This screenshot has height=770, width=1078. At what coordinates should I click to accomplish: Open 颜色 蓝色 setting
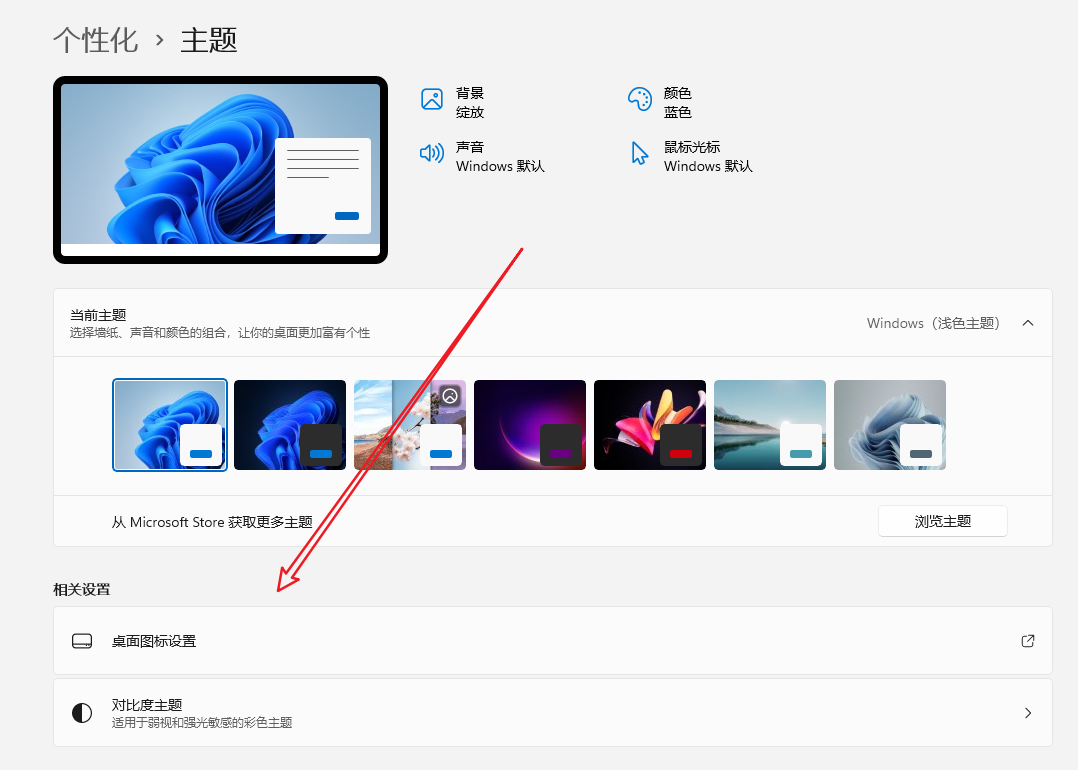point(660,102)
